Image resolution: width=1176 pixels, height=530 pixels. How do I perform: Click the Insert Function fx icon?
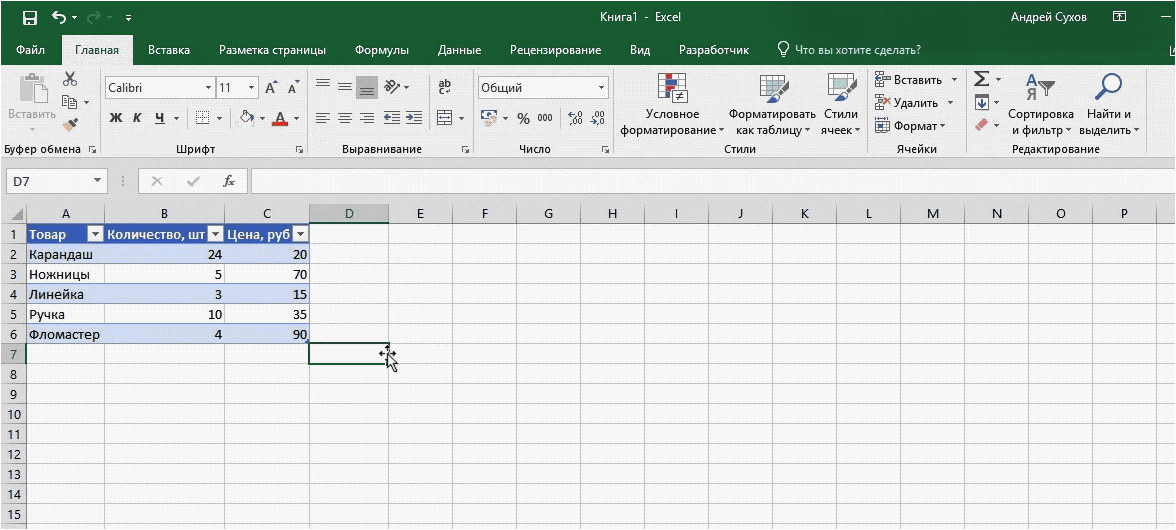(x=230, y=181)
